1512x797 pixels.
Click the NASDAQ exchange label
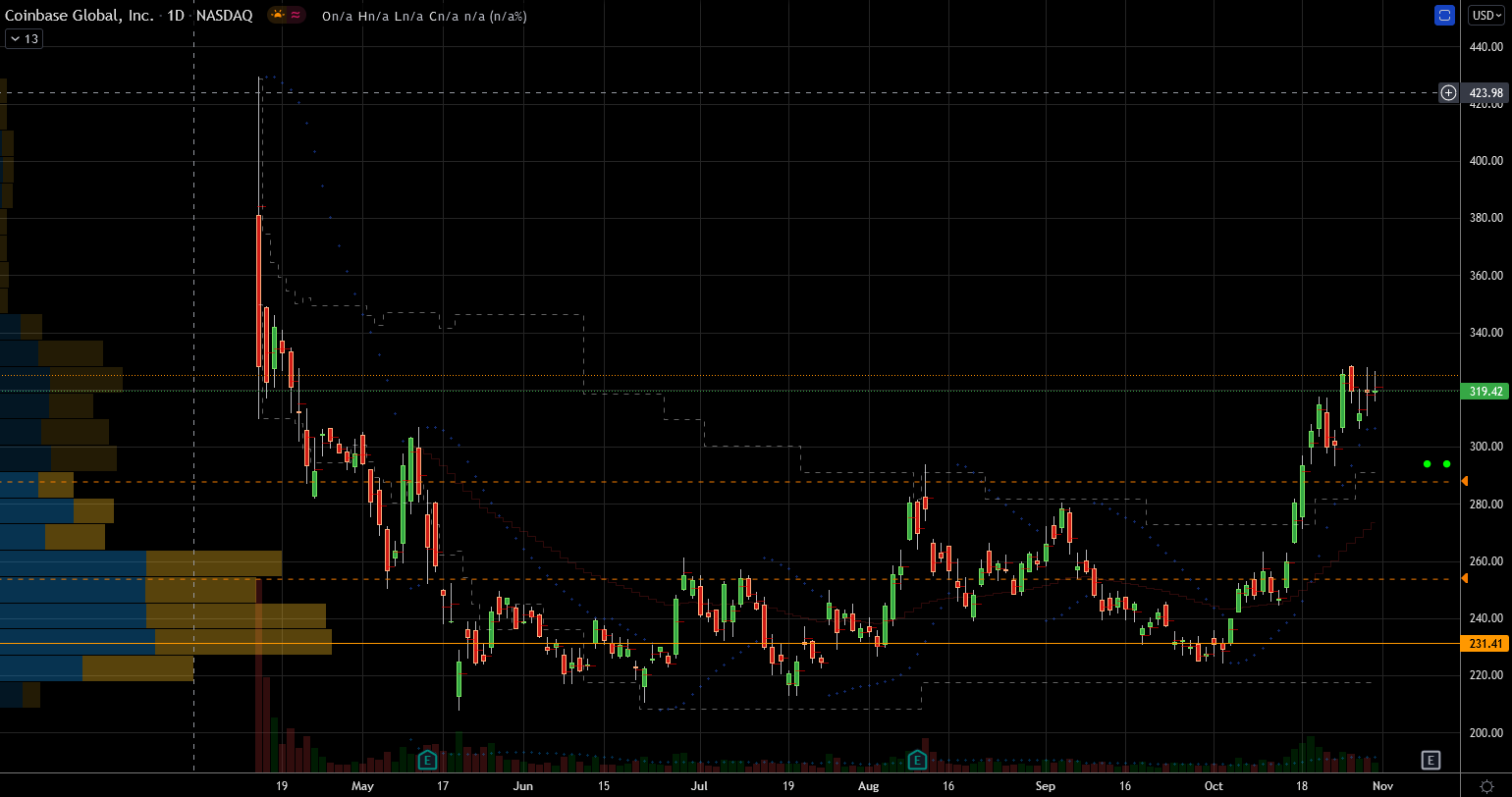click(224, 16)
